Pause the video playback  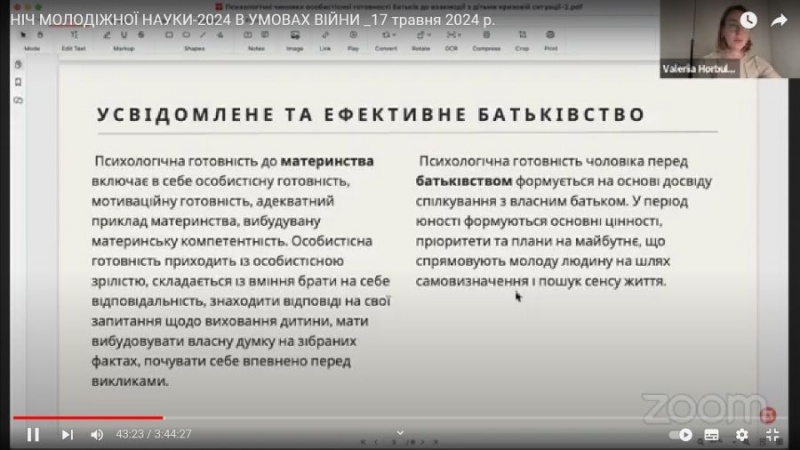pos(33,435)
